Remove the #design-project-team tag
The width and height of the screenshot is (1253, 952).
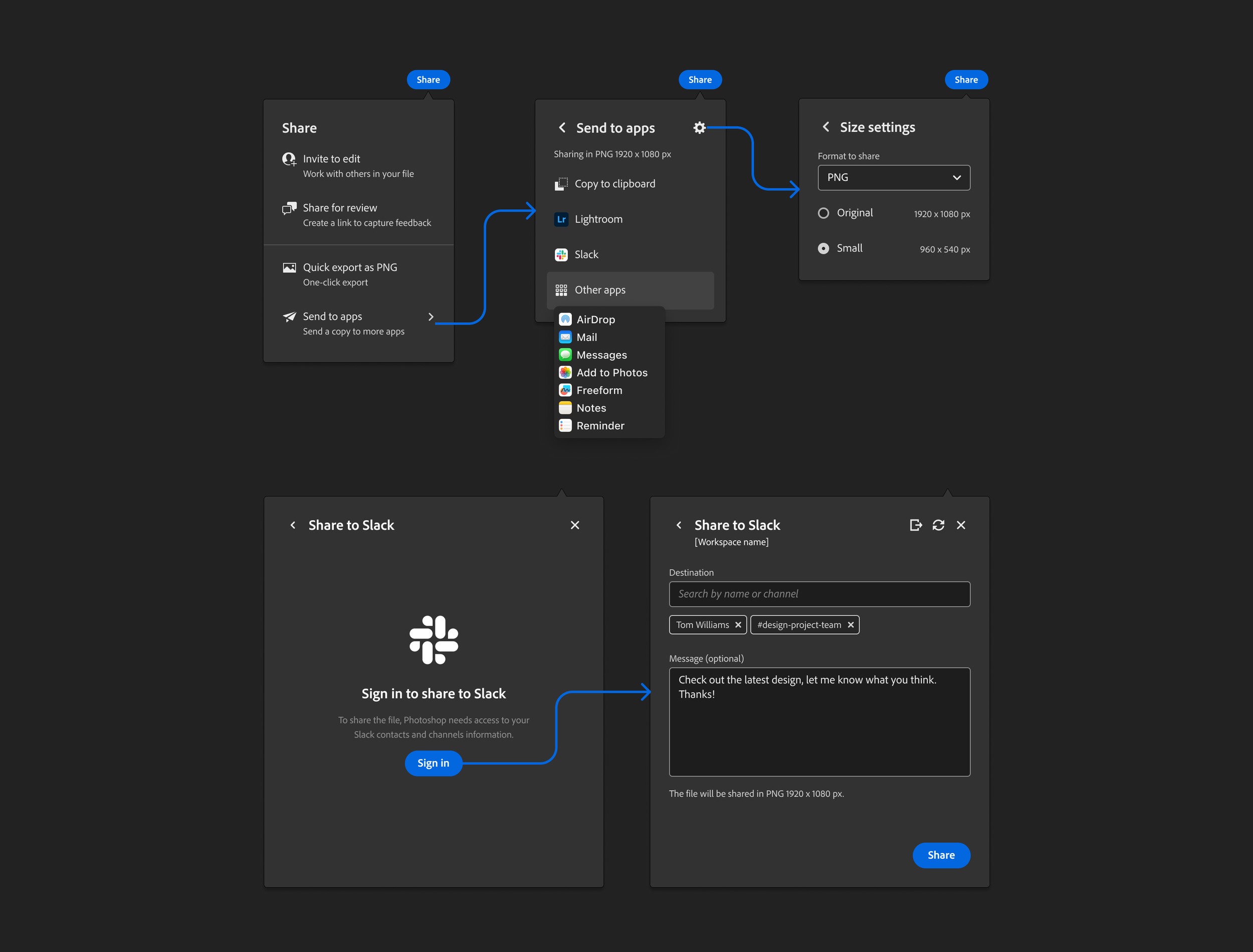click(x=850, y=625)
